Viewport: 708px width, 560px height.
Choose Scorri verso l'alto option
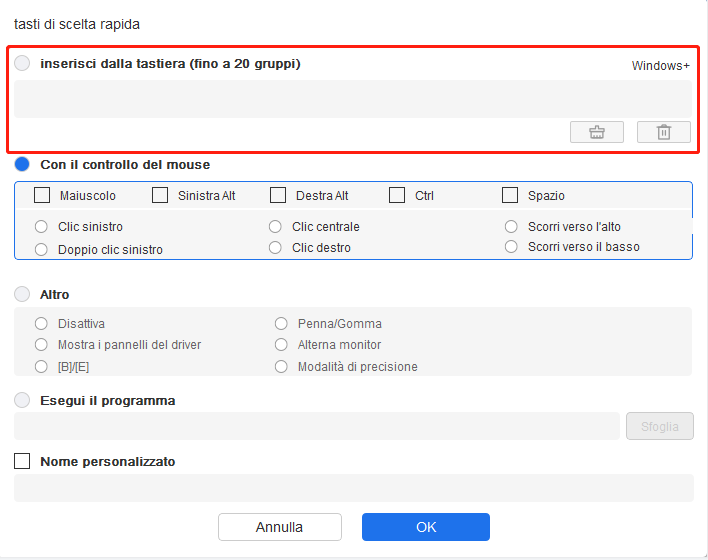point(511,226)
